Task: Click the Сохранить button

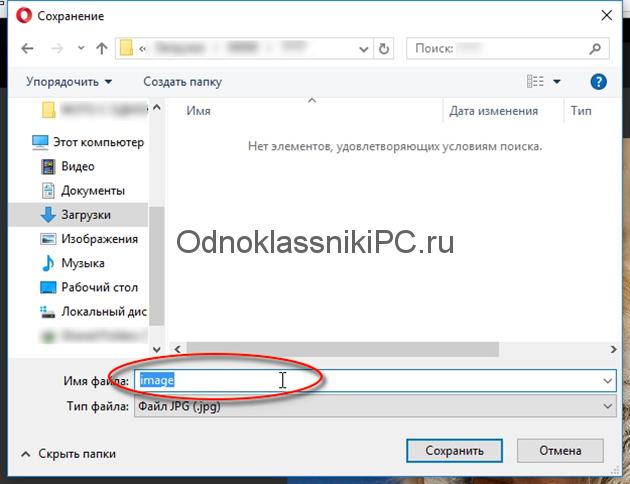Action: point(454,451)
